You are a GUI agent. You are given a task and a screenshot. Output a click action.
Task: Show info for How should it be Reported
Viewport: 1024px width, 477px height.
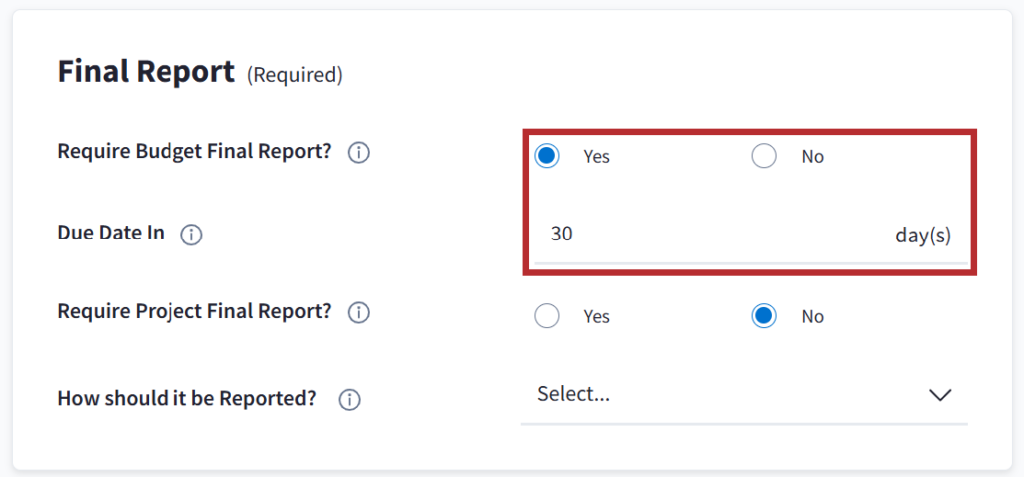(349, 400)
